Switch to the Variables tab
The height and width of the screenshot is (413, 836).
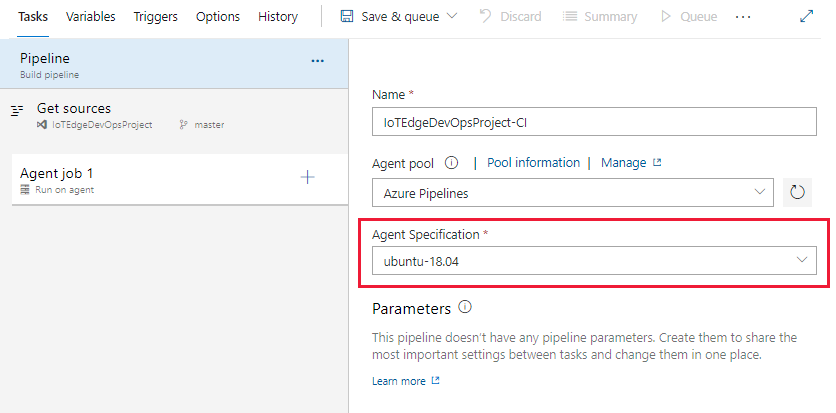pyautogui.click(x=90, y=17)
